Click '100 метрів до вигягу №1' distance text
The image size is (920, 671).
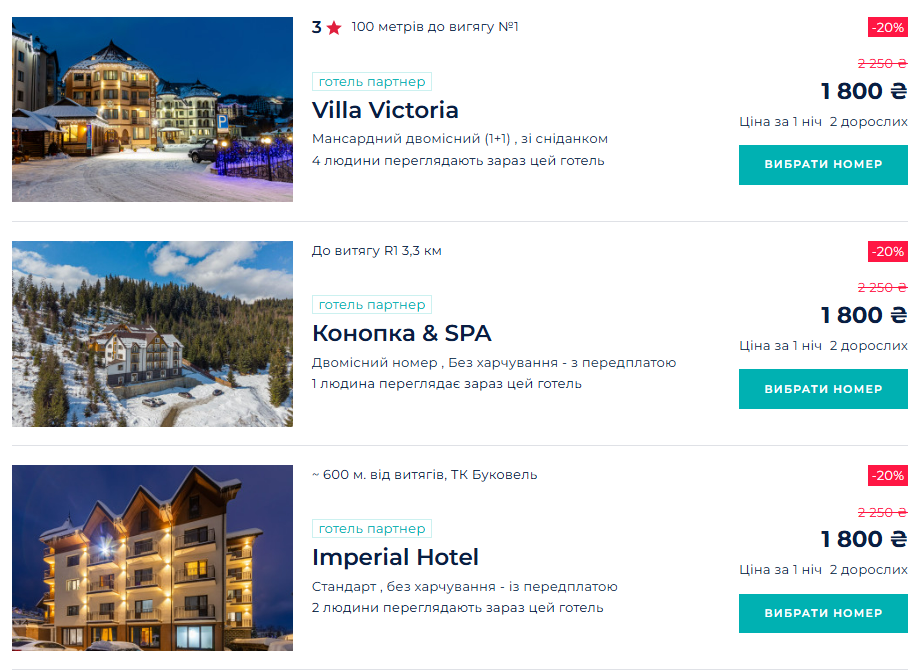[x=435, y=27]
